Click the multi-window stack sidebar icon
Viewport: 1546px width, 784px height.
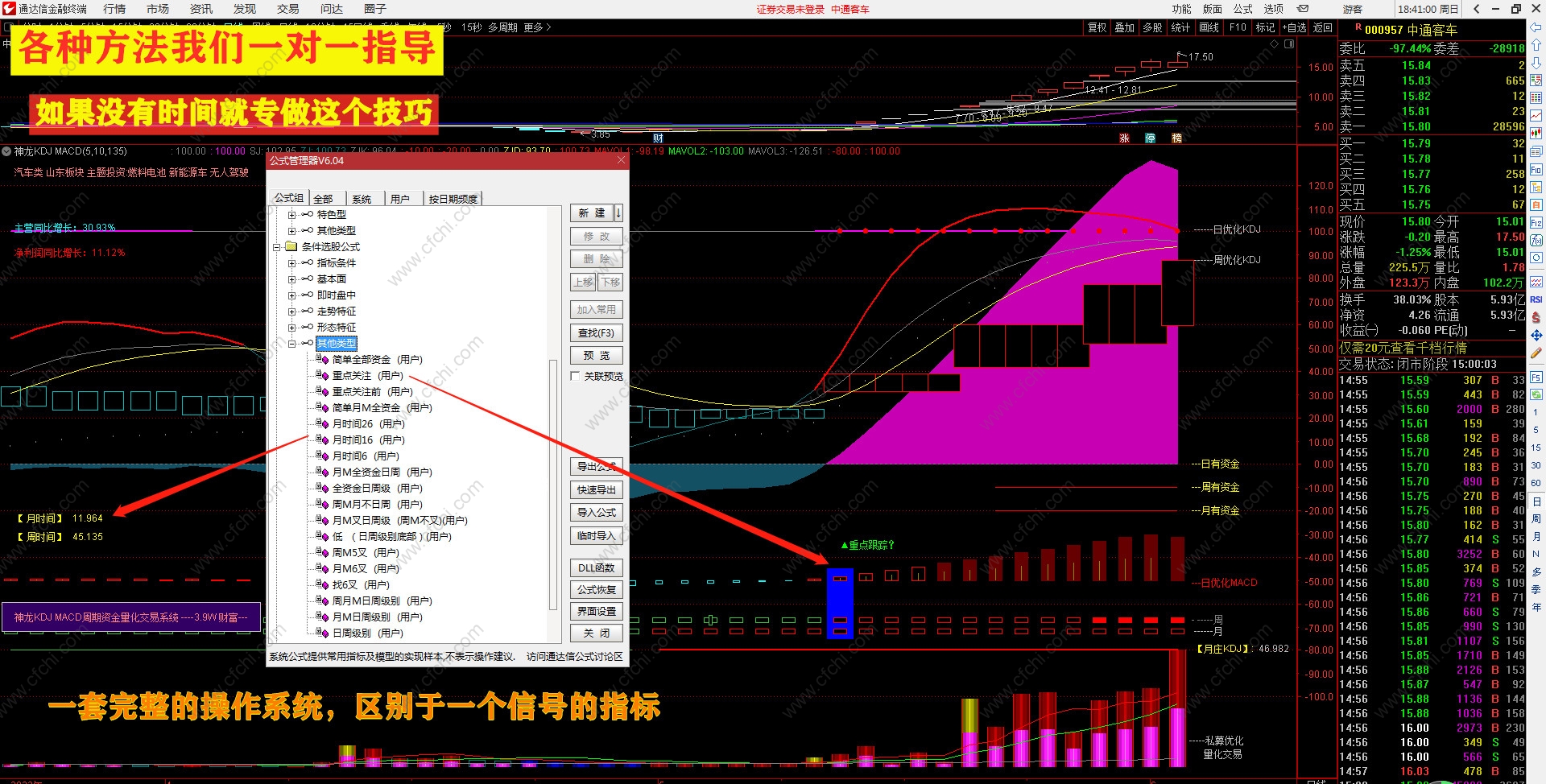1536,152
